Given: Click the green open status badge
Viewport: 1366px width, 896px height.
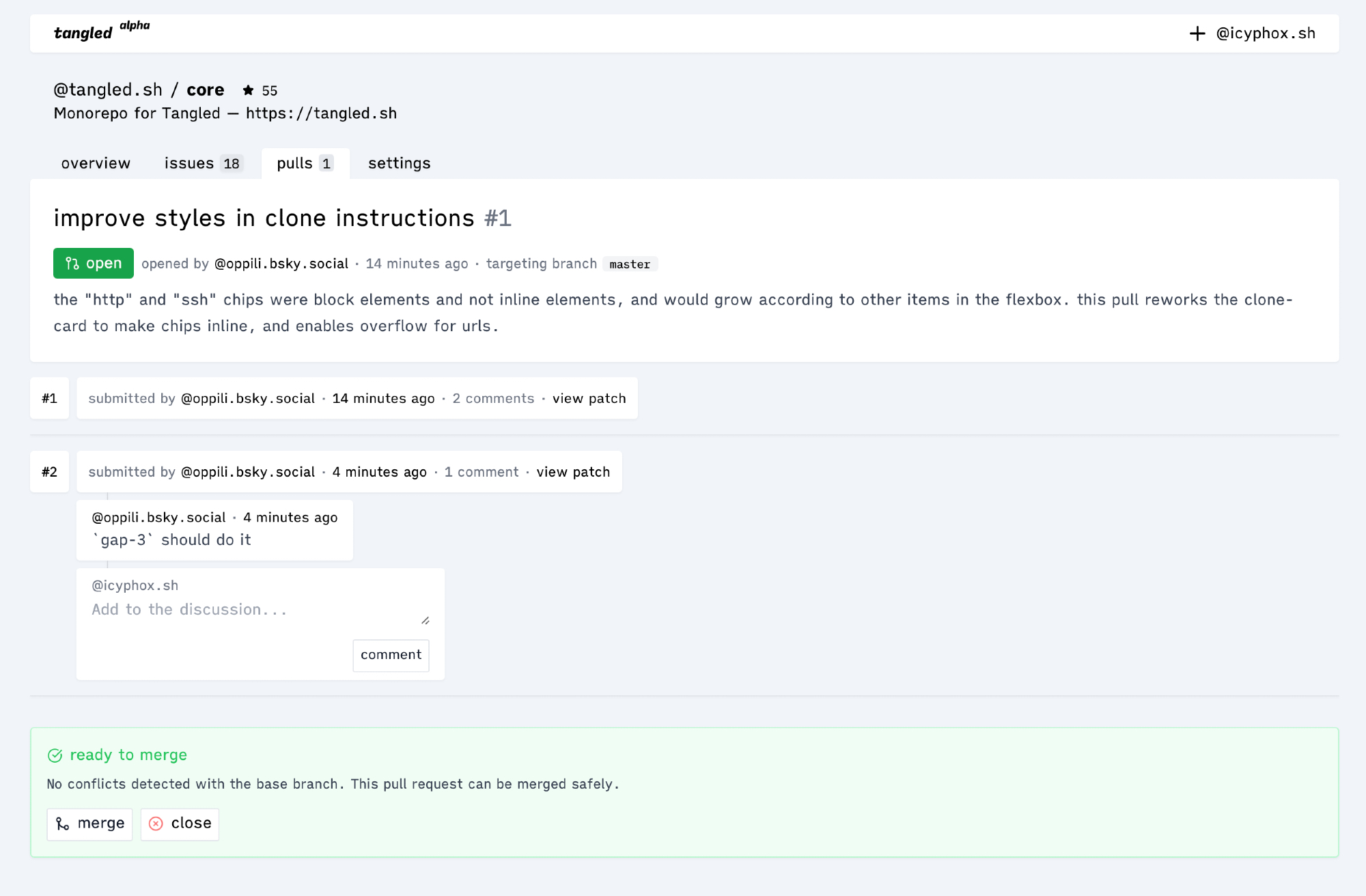Looking at the screenshot, I should tap(94, 264).
